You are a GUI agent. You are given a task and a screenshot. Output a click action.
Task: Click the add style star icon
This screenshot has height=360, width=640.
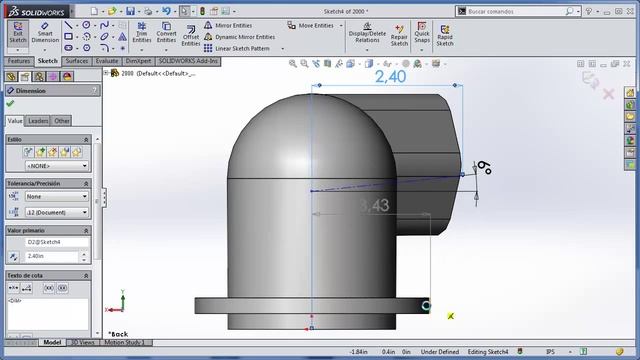40,152
